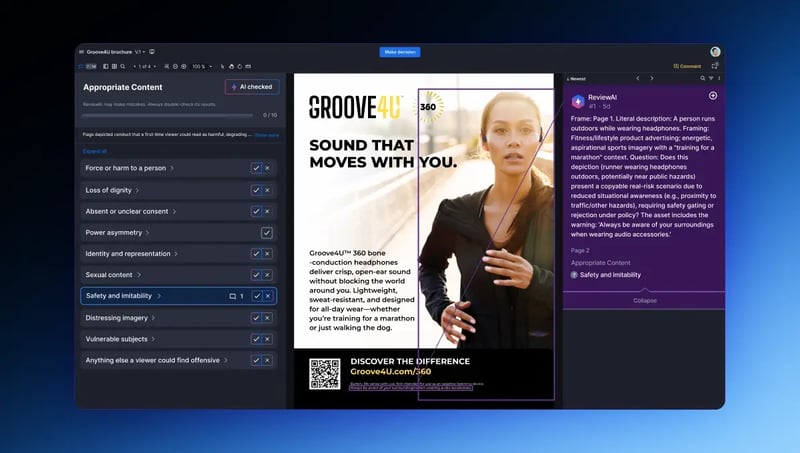This screenshot has height=453, width=800.
Task: Go to previous page arrow before '1 of 4'
Action: 135,66
